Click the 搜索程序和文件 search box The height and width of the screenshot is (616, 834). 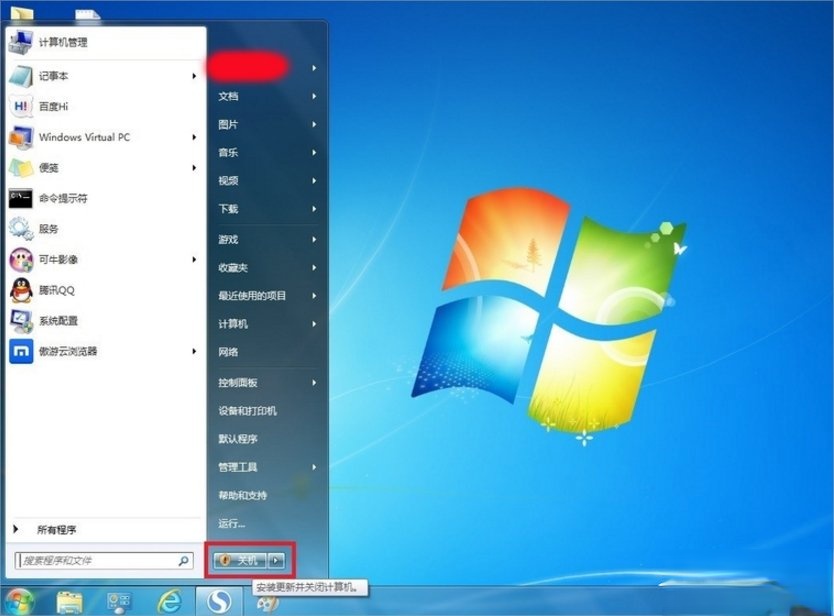104,560
